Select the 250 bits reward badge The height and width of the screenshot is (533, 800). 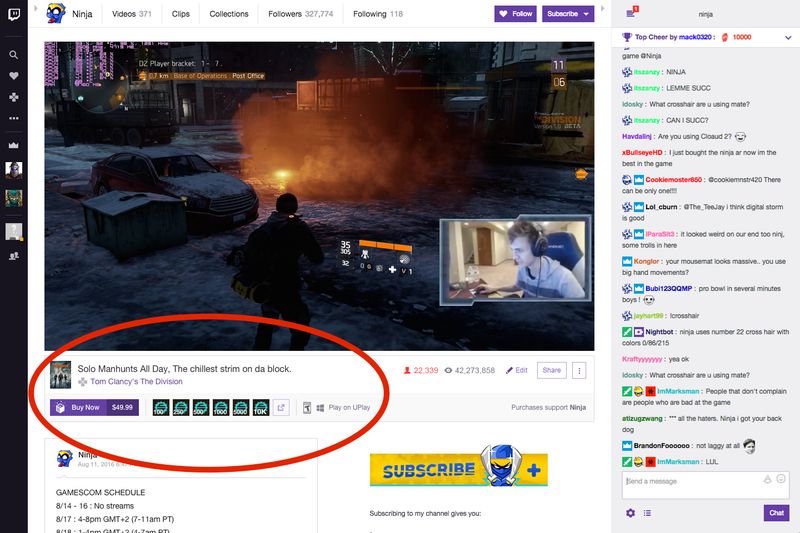(x=181, y=408)
